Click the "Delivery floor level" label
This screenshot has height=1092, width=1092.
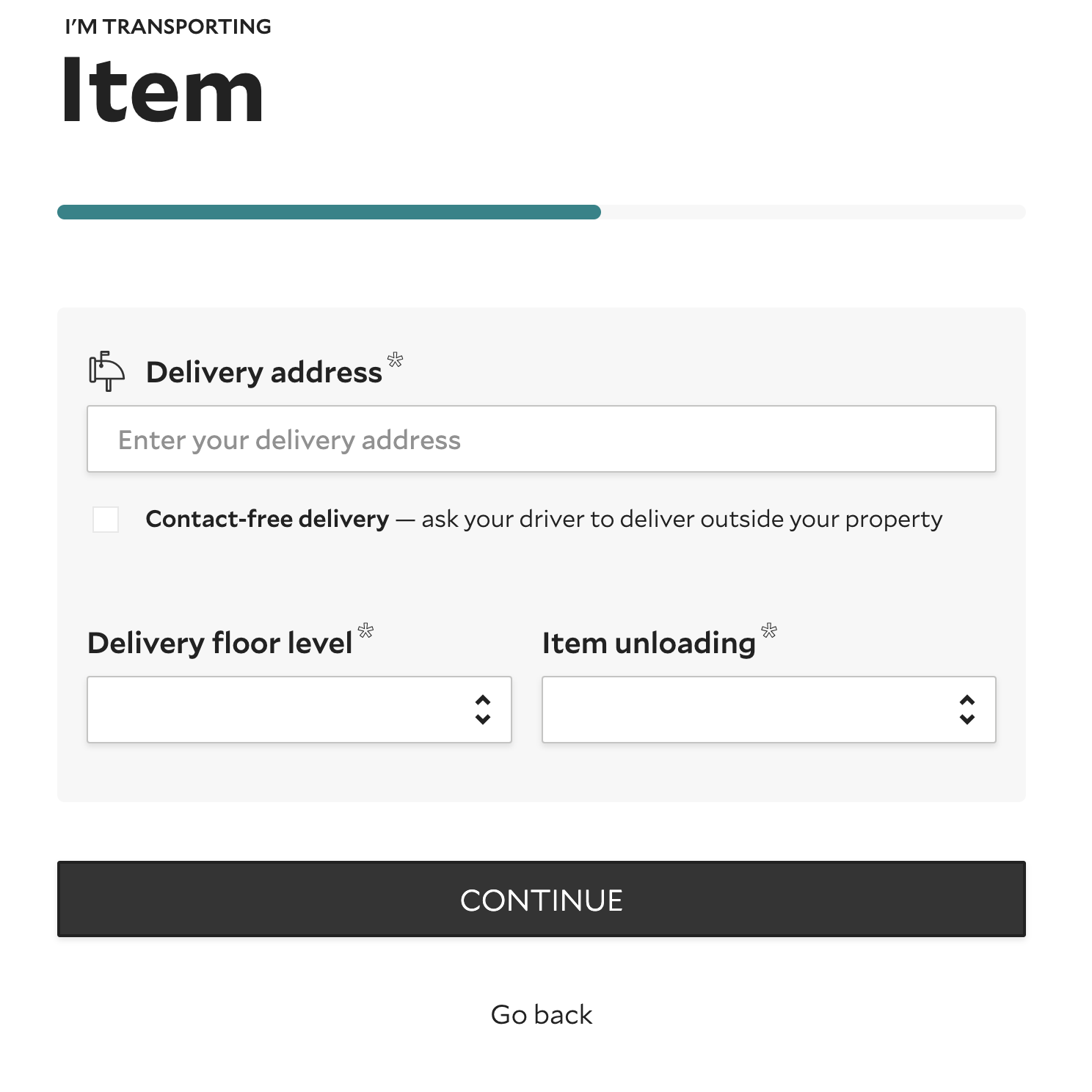[220, 644]
